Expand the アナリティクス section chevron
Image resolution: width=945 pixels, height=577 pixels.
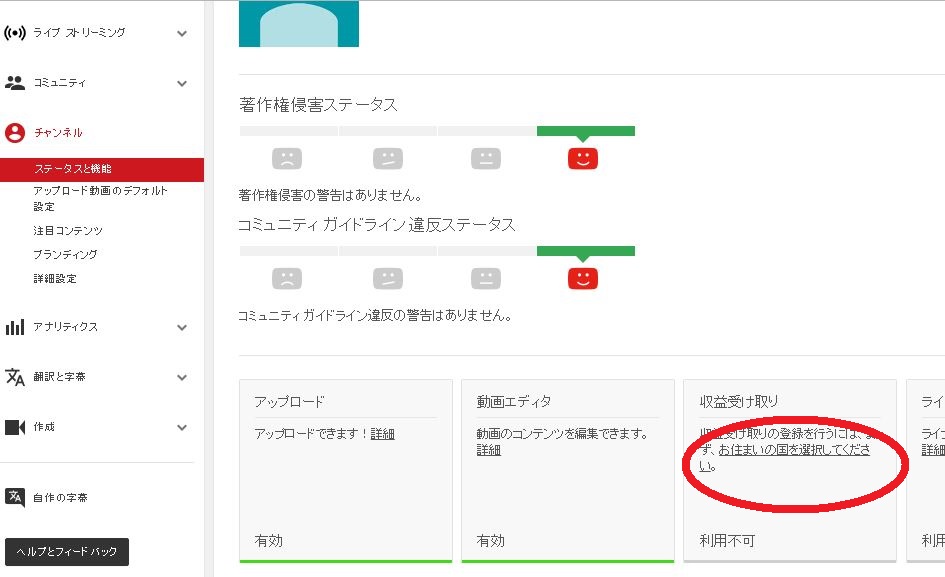182,328
